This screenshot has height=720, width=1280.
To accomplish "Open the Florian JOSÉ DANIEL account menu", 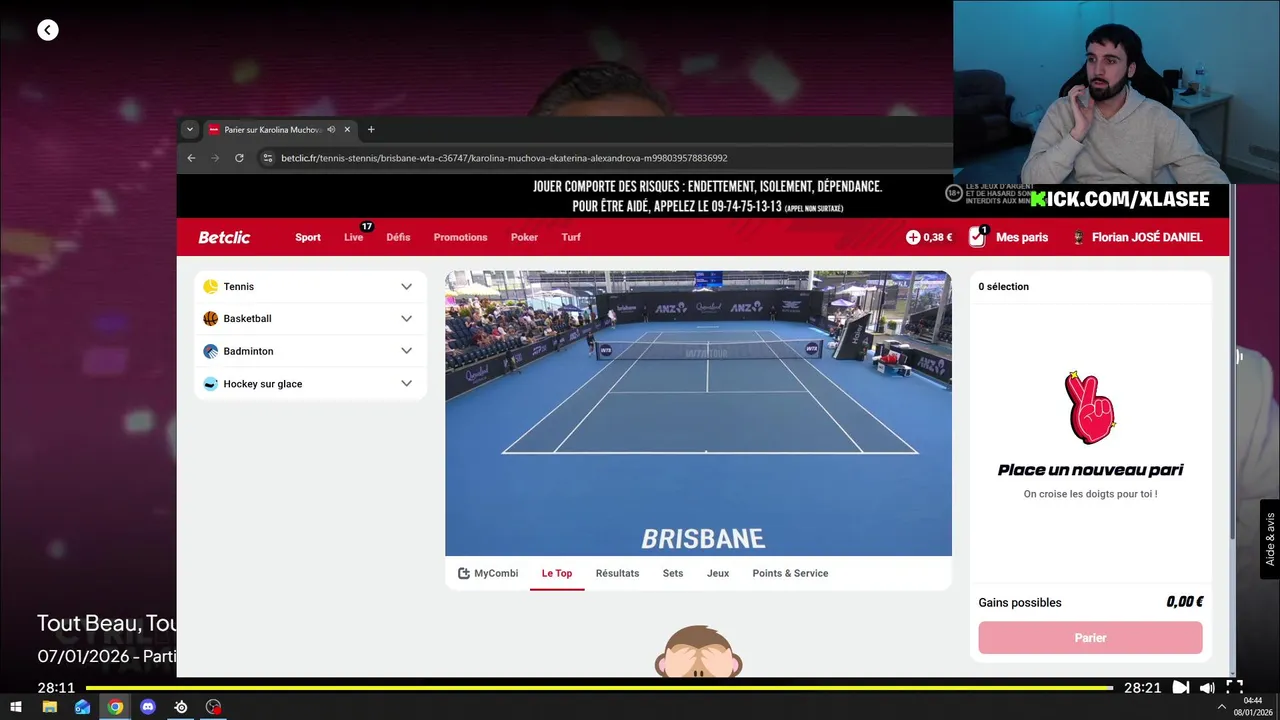I will point(1147,237).
